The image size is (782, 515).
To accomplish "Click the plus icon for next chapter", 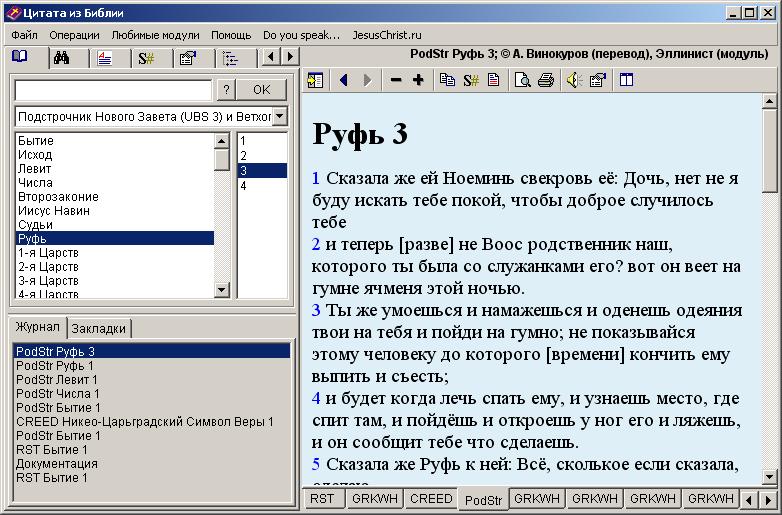I will (x=418, y=81).
